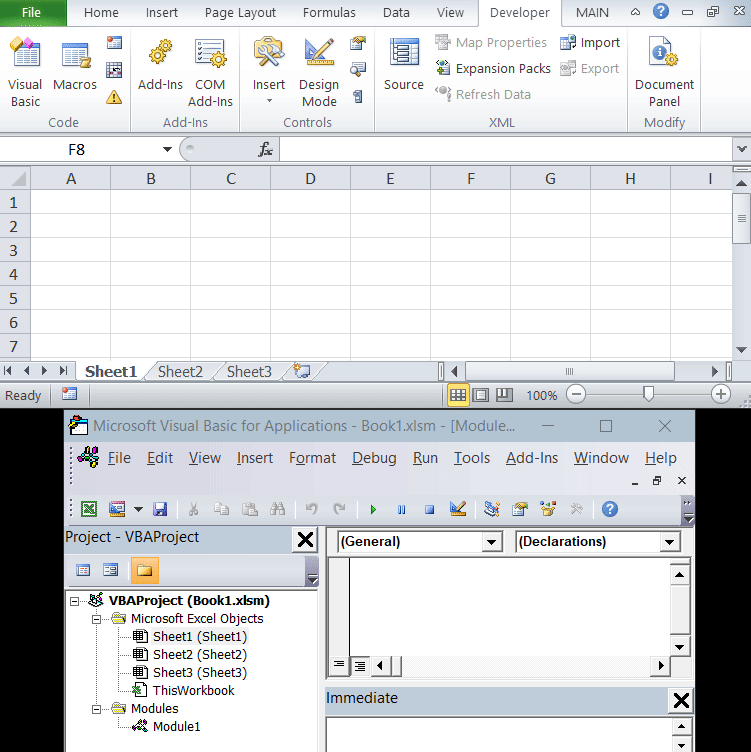Click the Record Macro icon
The image size is (751, 752).
[114, 43]
